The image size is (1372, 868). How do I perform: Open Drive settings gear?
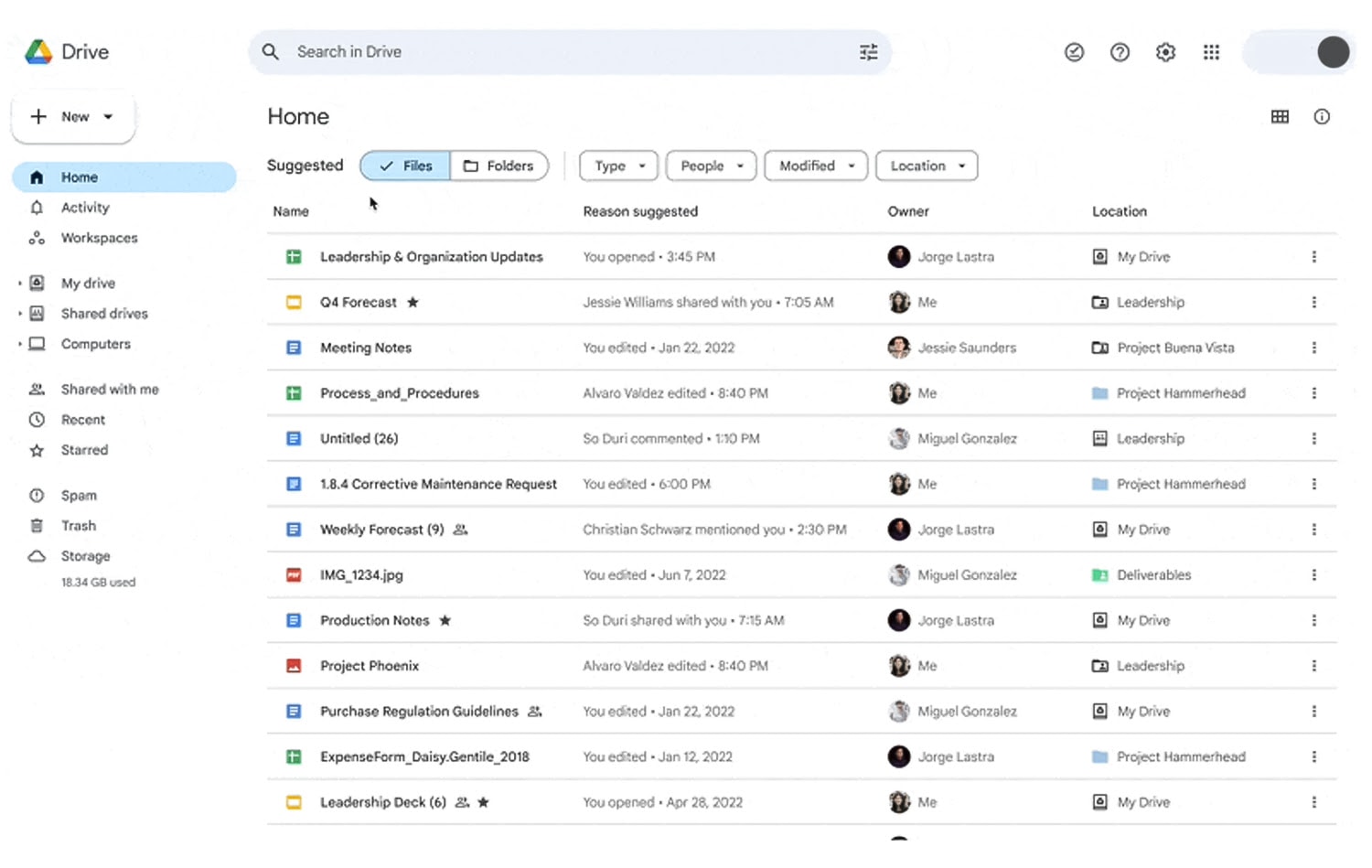pos(1165,52)
